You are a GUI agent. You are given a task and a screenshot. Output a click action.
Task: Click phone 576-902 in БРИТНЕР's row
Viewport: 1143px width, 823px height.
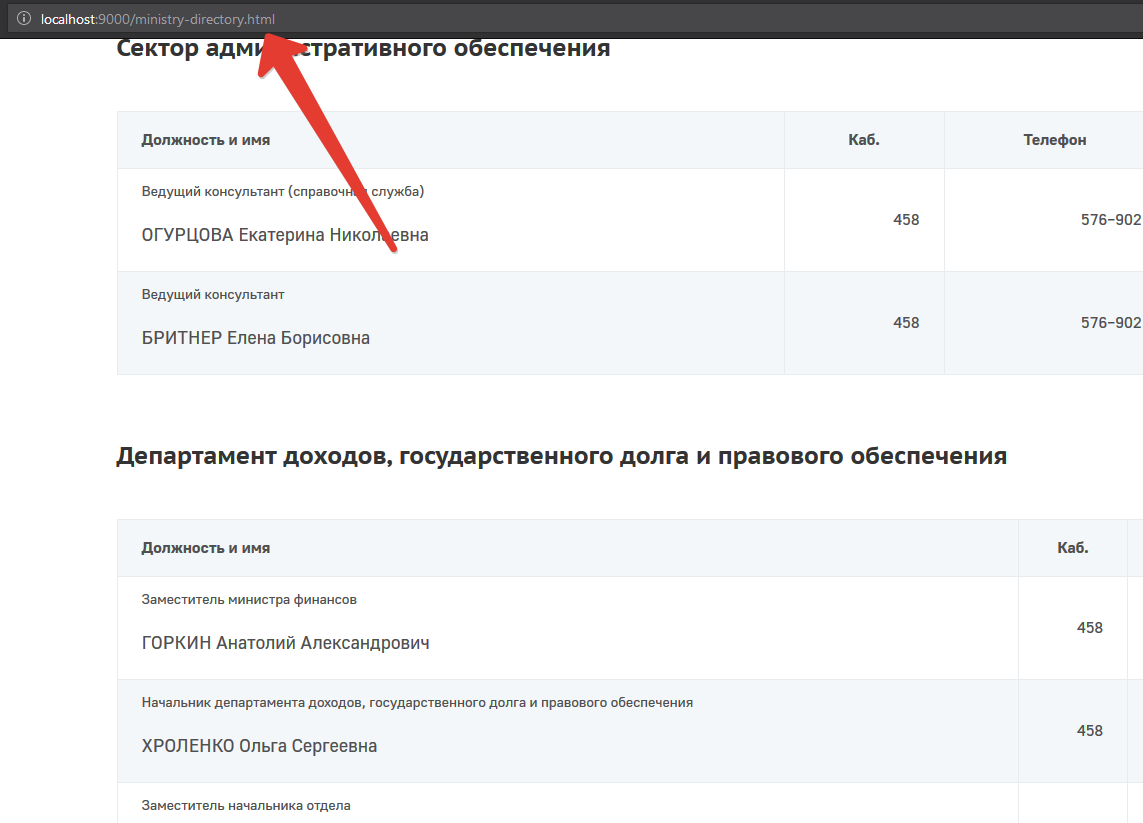(1110, 323)
